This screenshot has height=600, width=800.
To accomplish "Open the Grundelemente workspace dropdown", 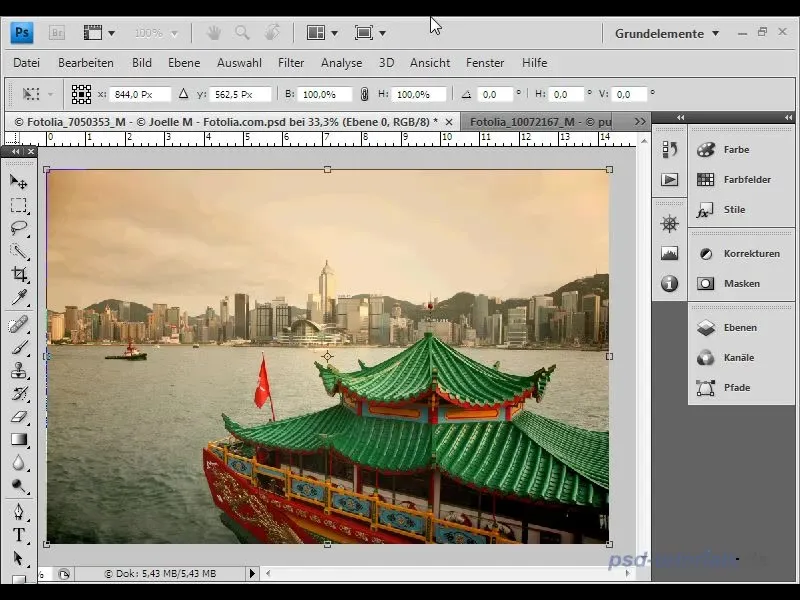I will pos(667,34).
